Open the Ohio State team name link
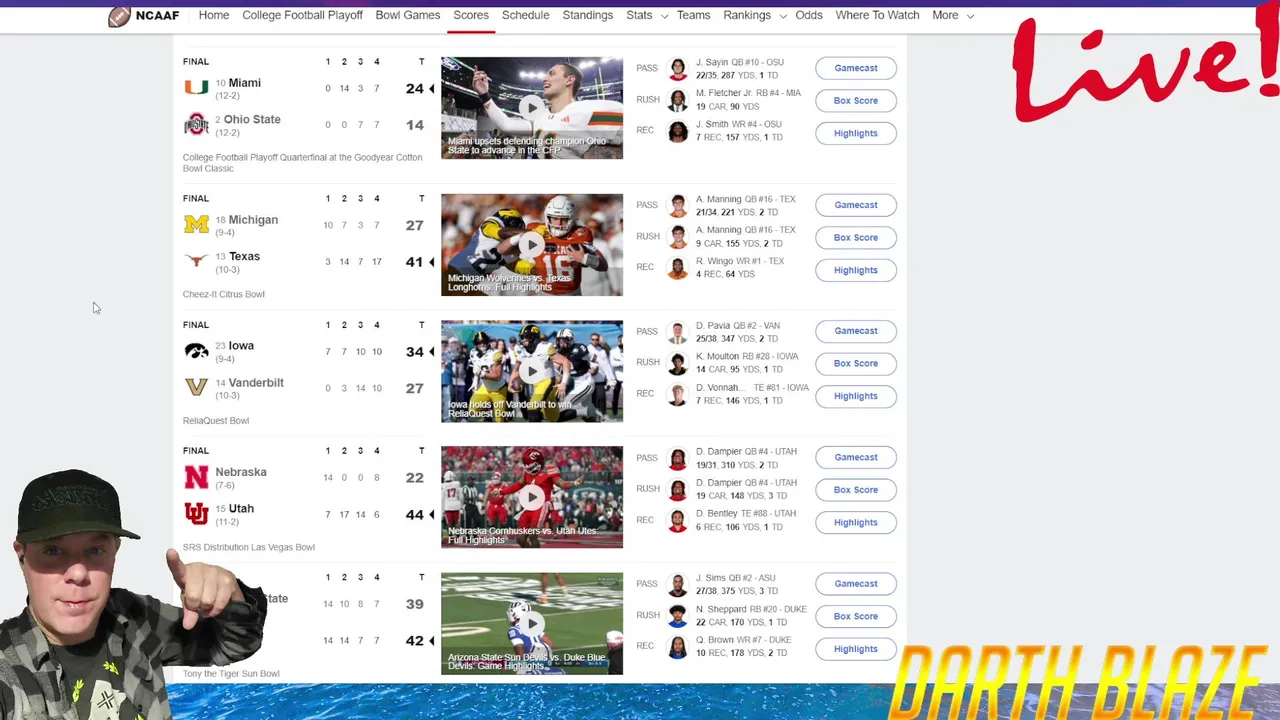The width and height of the screenshot is (1280, 720). tap(252, 119)
